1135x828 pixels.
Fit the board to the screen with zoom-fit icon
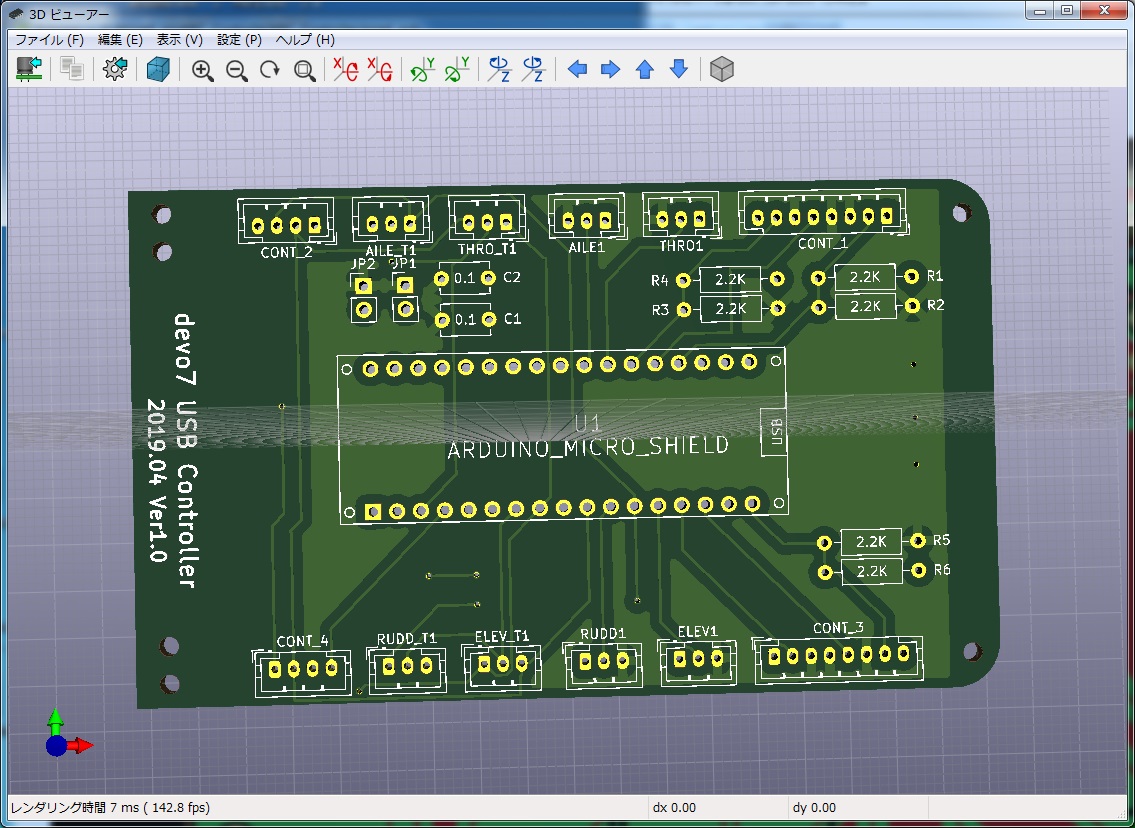[304, 70]
